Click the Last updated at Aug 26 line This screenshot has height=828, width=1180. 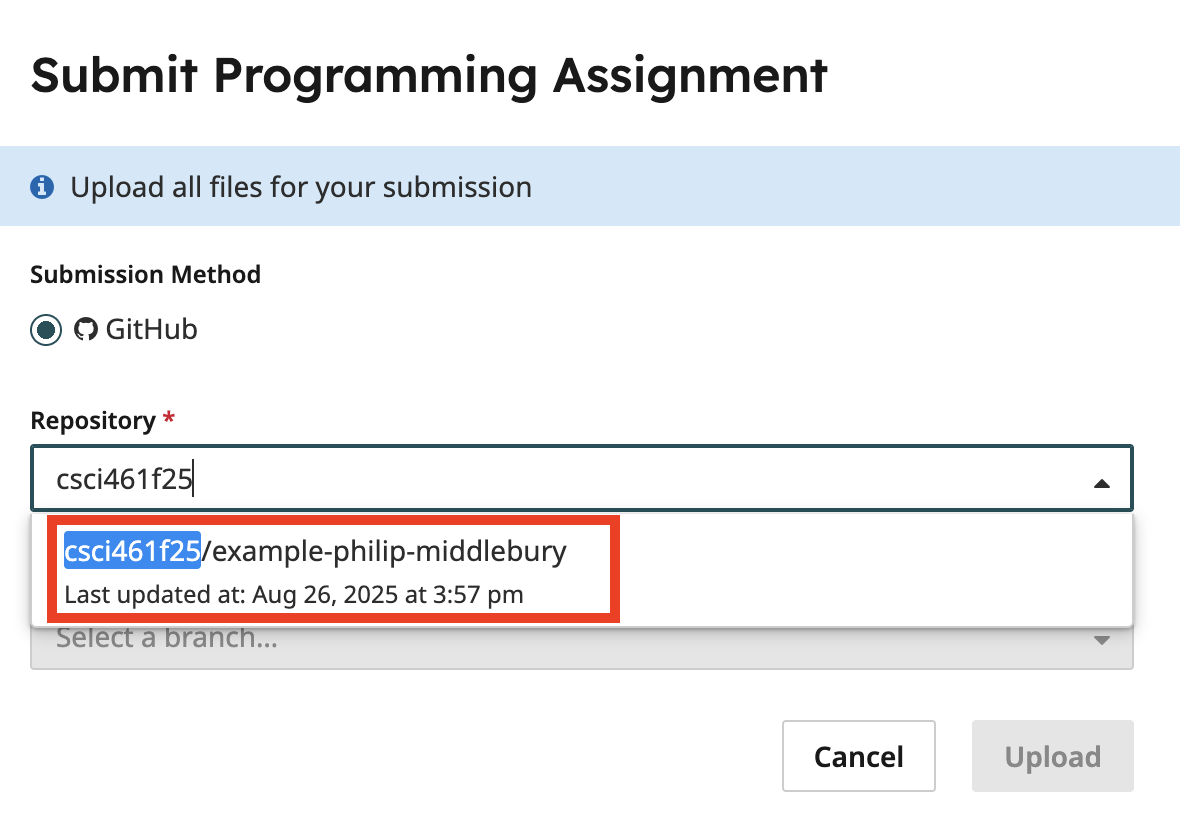(293, 595)
